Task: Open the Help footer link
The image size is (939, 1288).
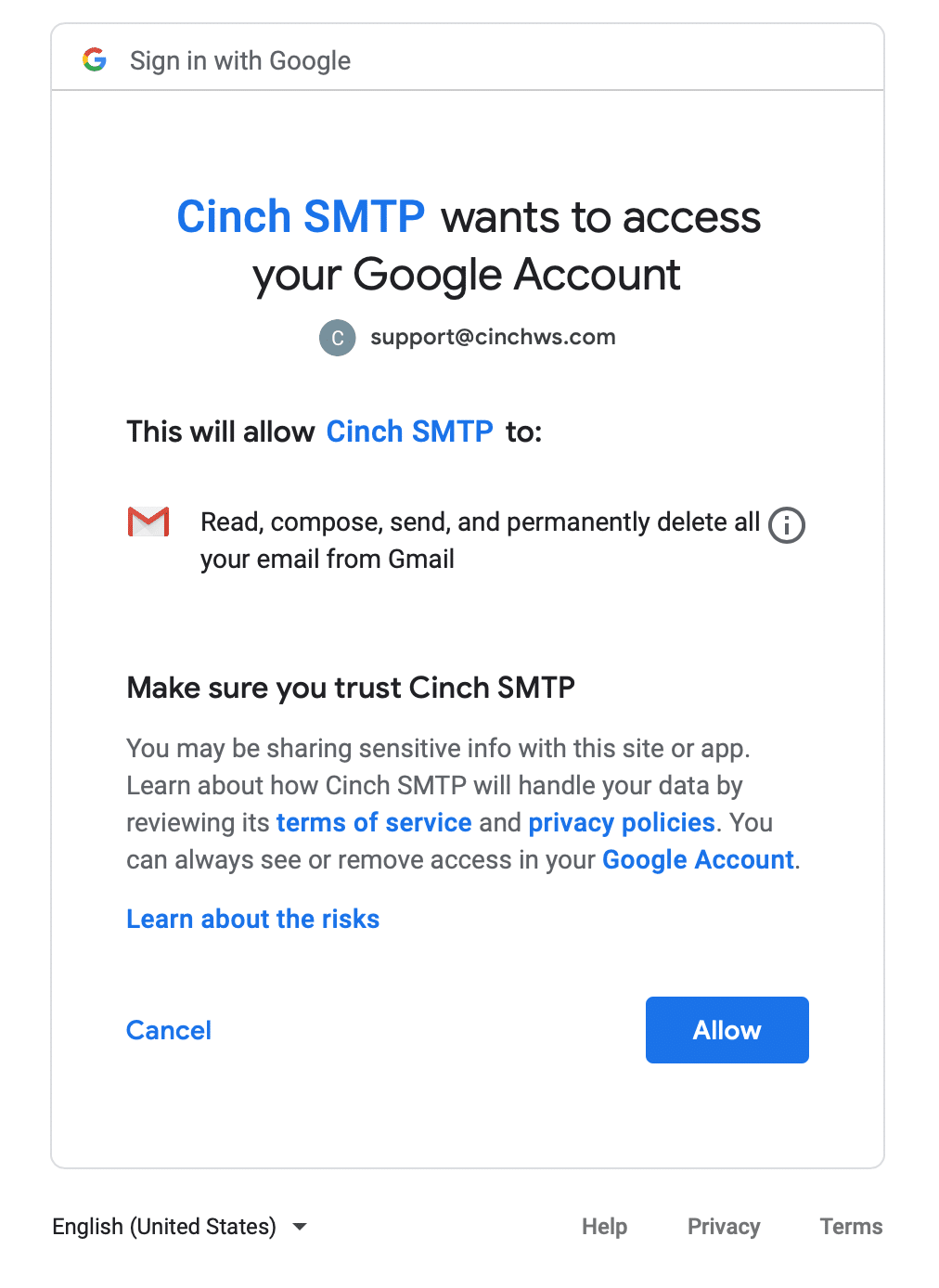Action: (605, 1227)
